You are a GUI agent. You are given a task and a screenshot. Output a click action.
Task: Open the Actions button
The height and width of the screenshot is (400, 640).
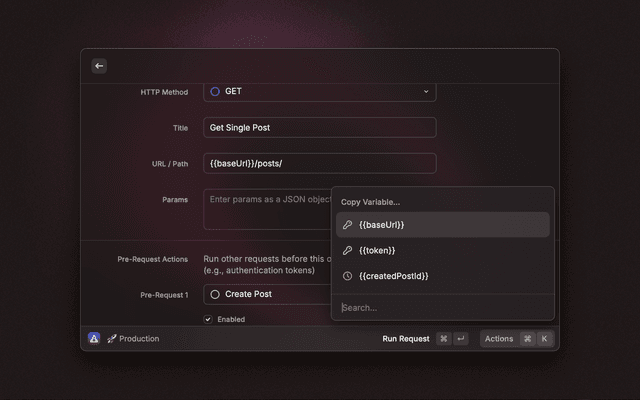(x=499, y=339)
